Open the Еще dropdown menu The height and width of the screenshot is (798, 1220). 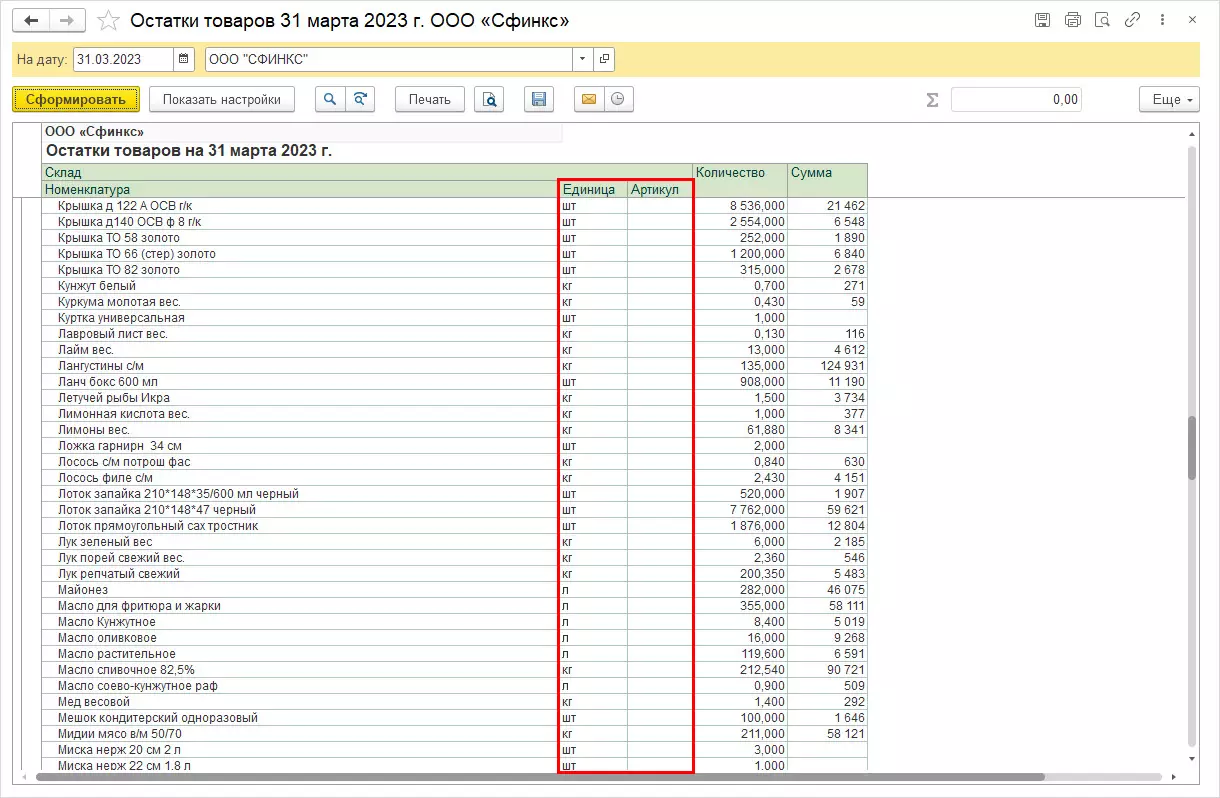(x=1168, y=99)
